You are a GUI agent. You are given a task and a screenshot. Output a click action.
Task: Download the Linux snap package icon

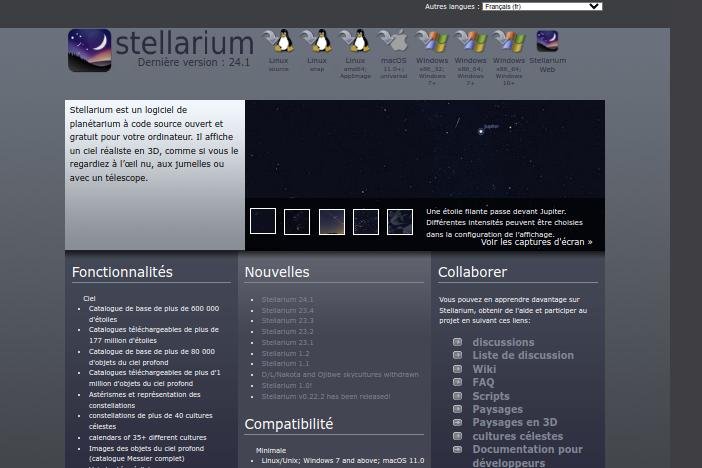[x=317, y=41]
